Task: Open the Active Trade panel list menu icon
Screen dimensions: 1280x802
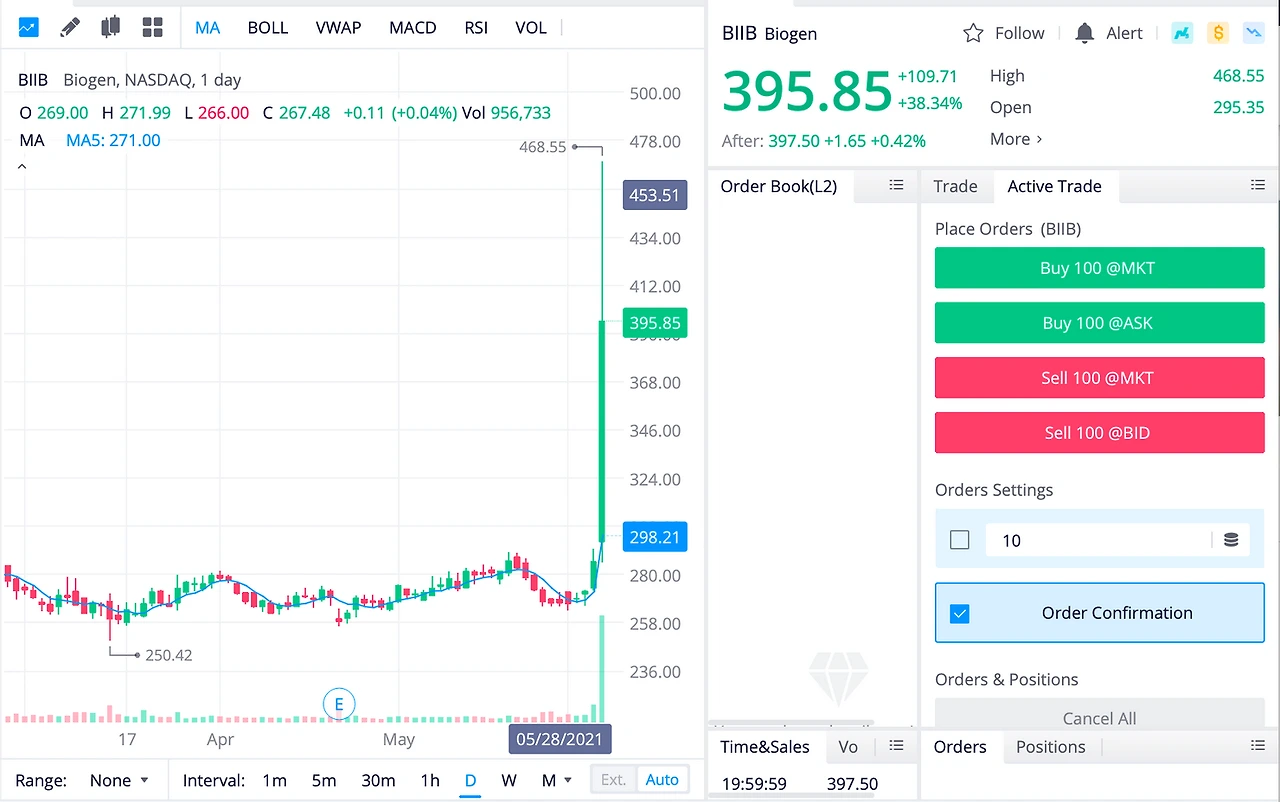Action: [x=1258, y=185]
